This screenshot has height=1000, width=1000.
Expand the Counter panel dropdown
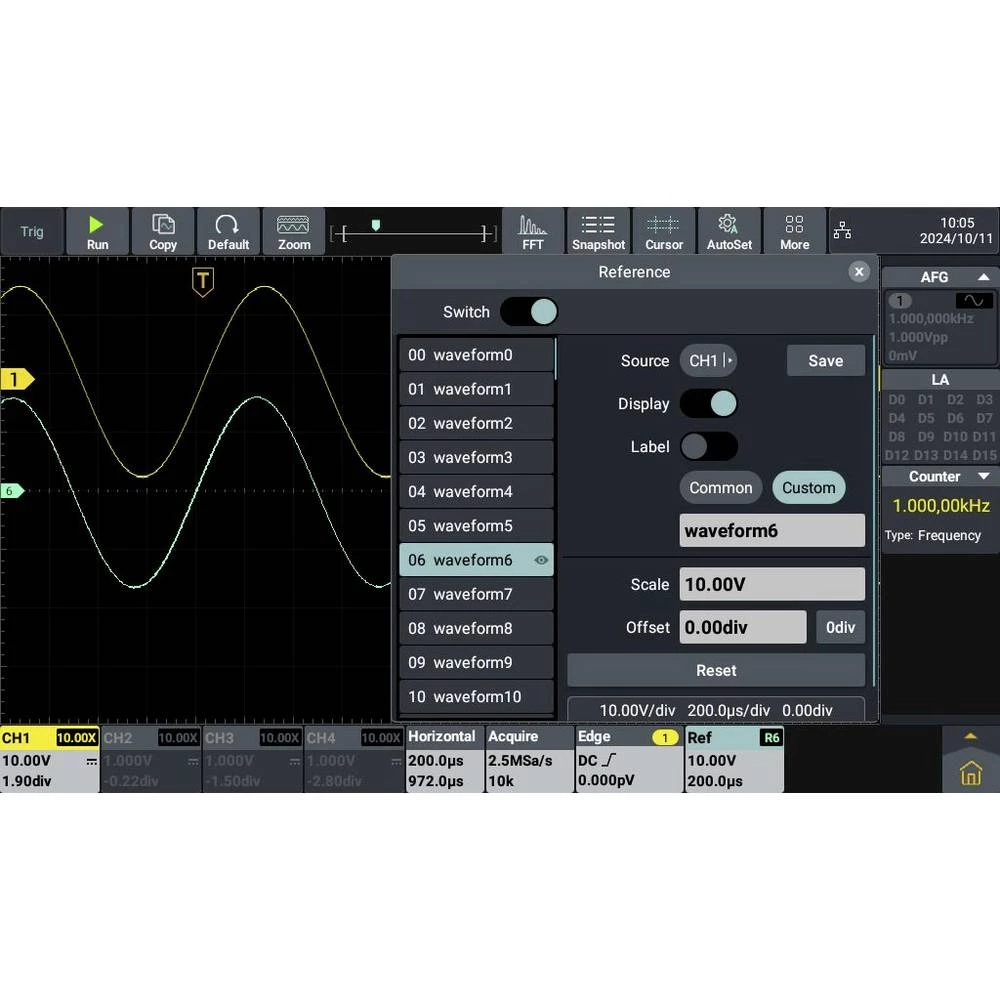click(983, 477)
